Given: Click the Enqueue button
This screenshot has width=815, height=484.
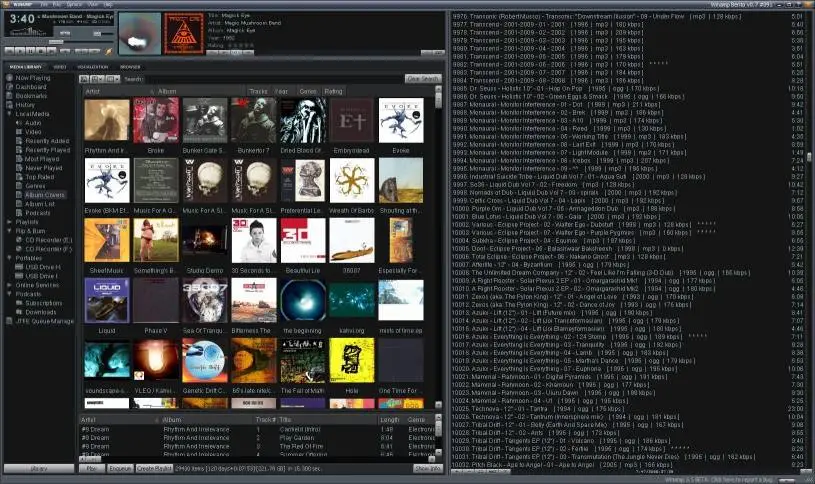Looking at the screenshot, I should (x=120, y=468).
